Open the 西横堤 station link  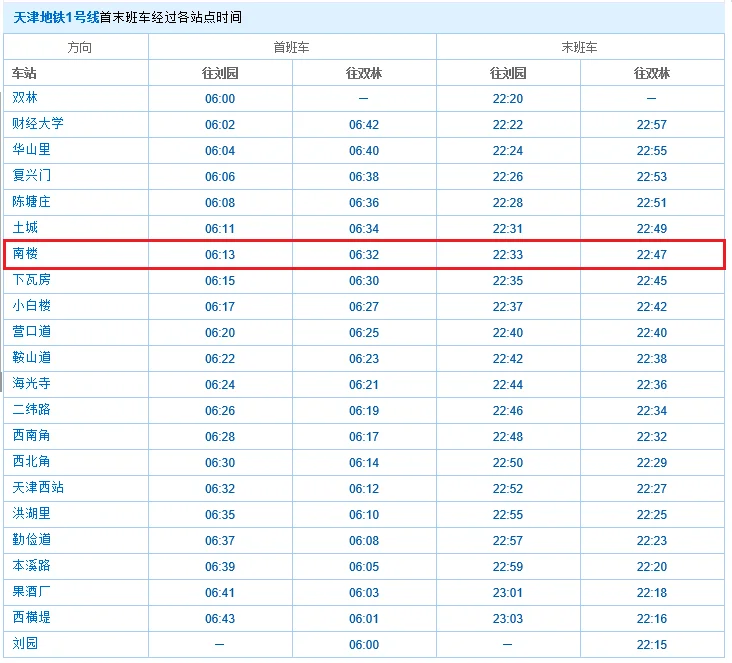31,618
